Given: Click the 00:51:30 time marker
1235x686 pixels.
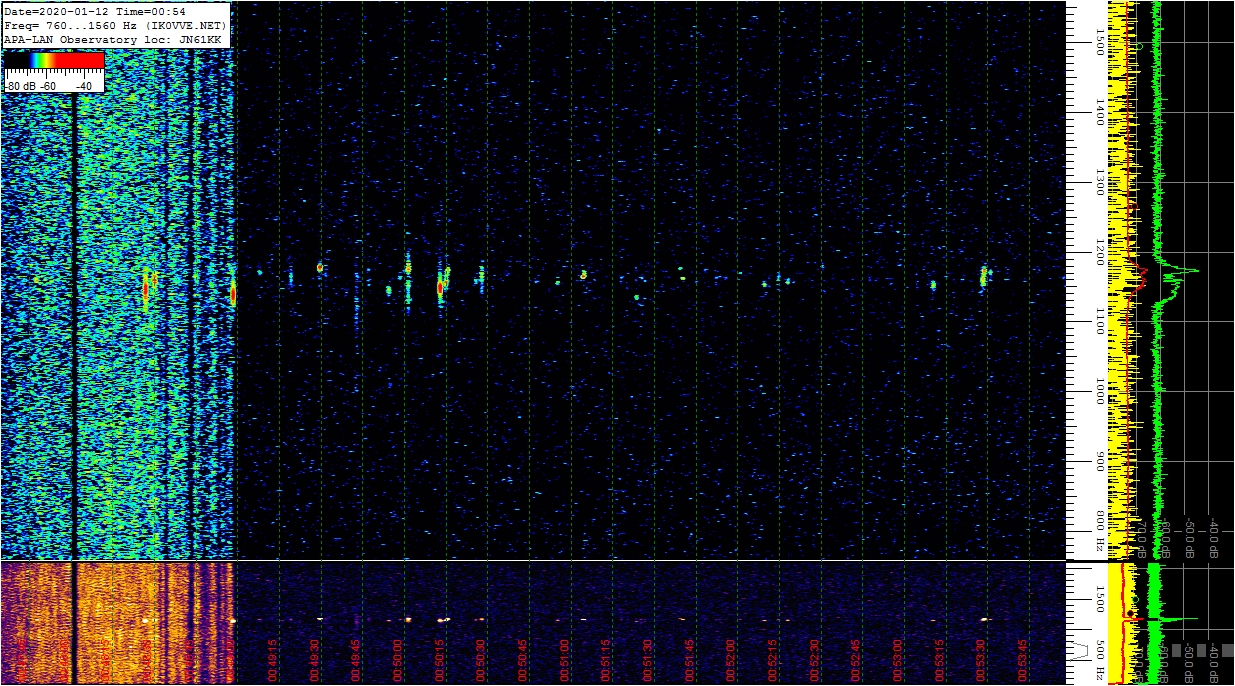Looking at the screenshot, I should click(647, 661).
